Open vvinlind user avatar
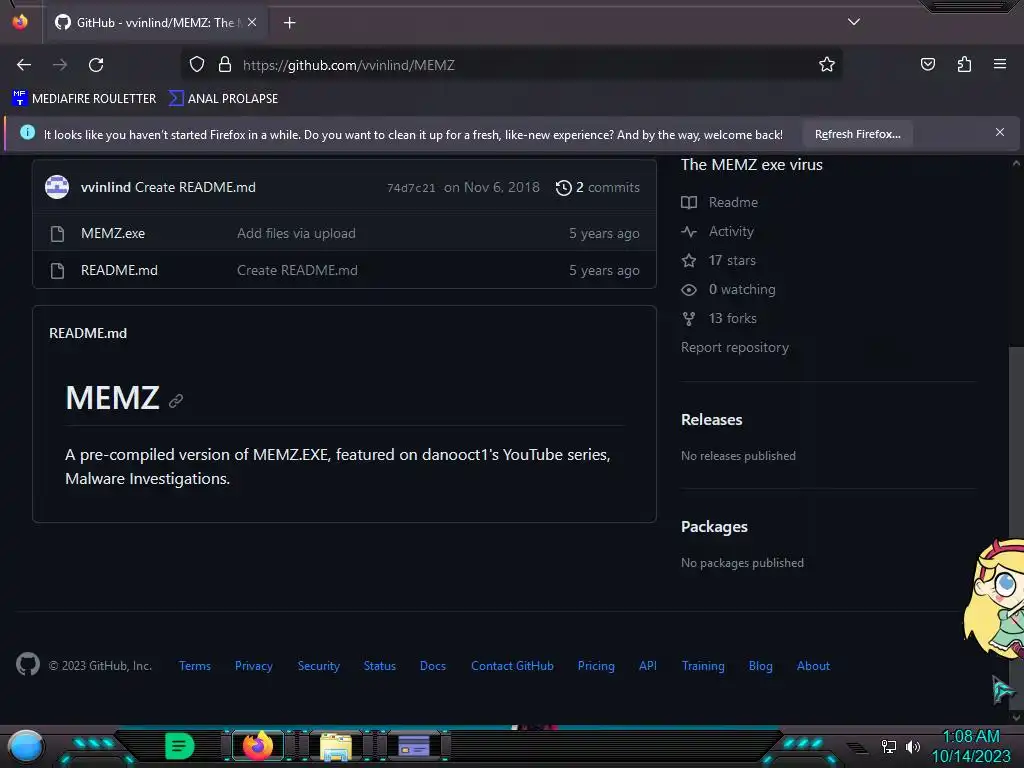 point(57,187)
